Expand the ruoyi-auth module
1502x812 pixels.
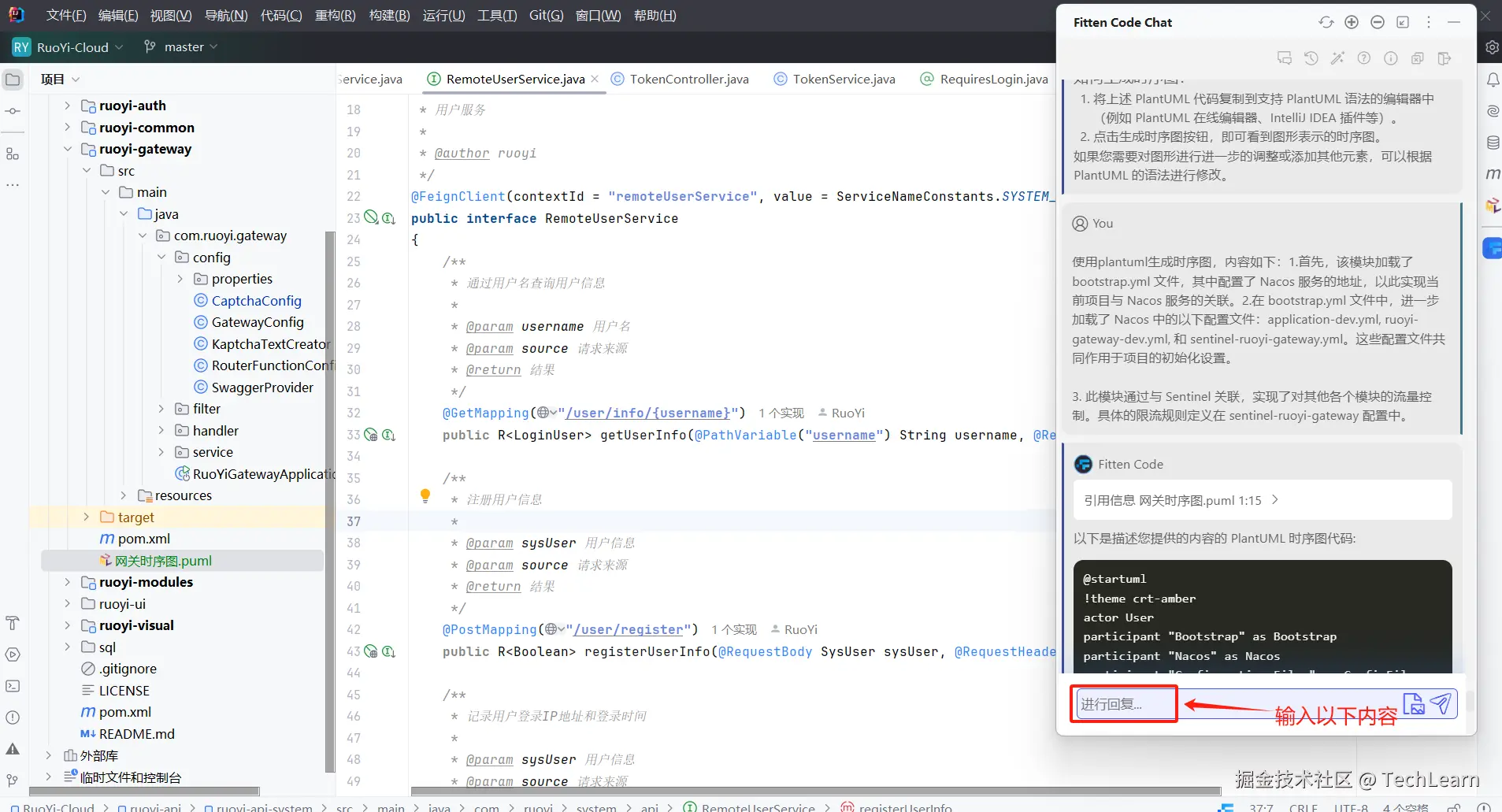[67, 106]
